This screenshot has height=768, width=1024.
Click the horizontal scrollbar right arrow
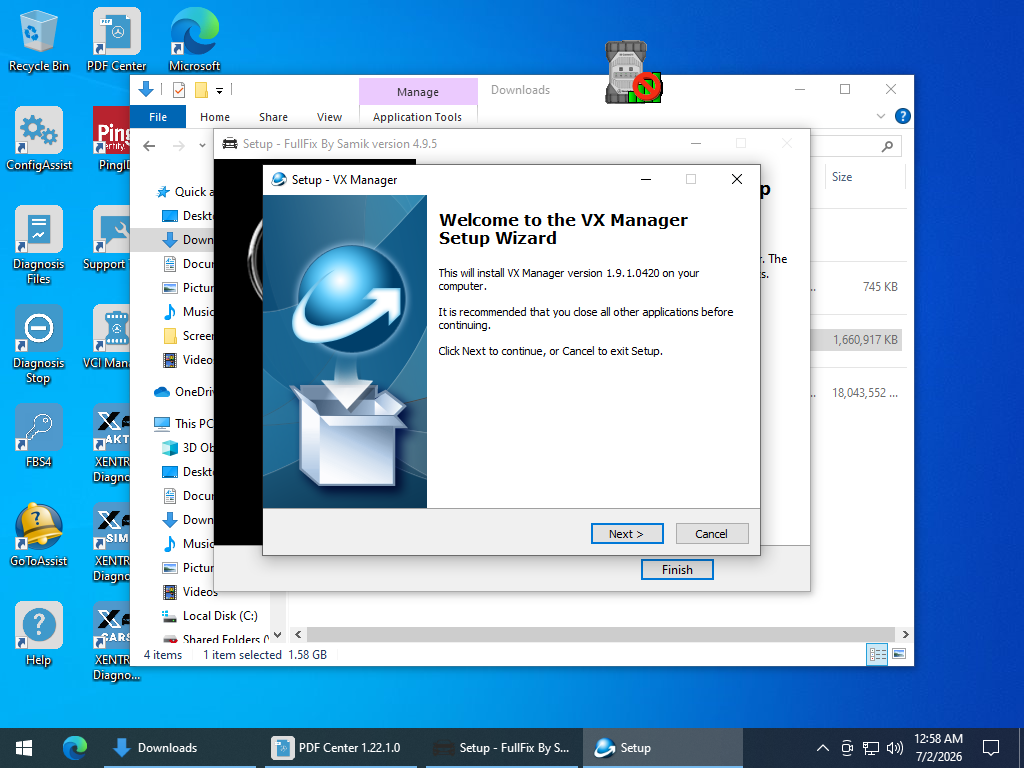pos(905,634)
